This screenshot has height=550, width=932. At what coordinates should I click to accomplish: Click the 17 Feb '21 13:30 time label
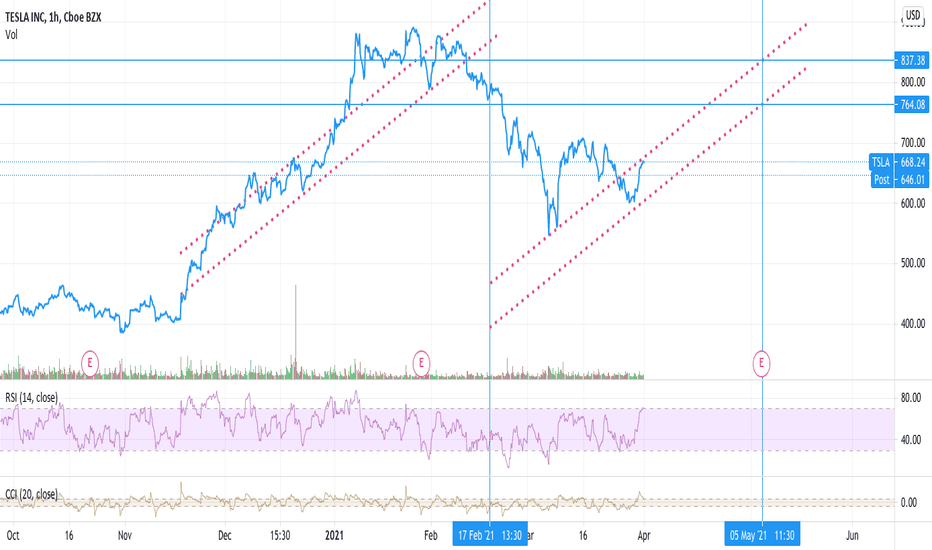[490, 535]
